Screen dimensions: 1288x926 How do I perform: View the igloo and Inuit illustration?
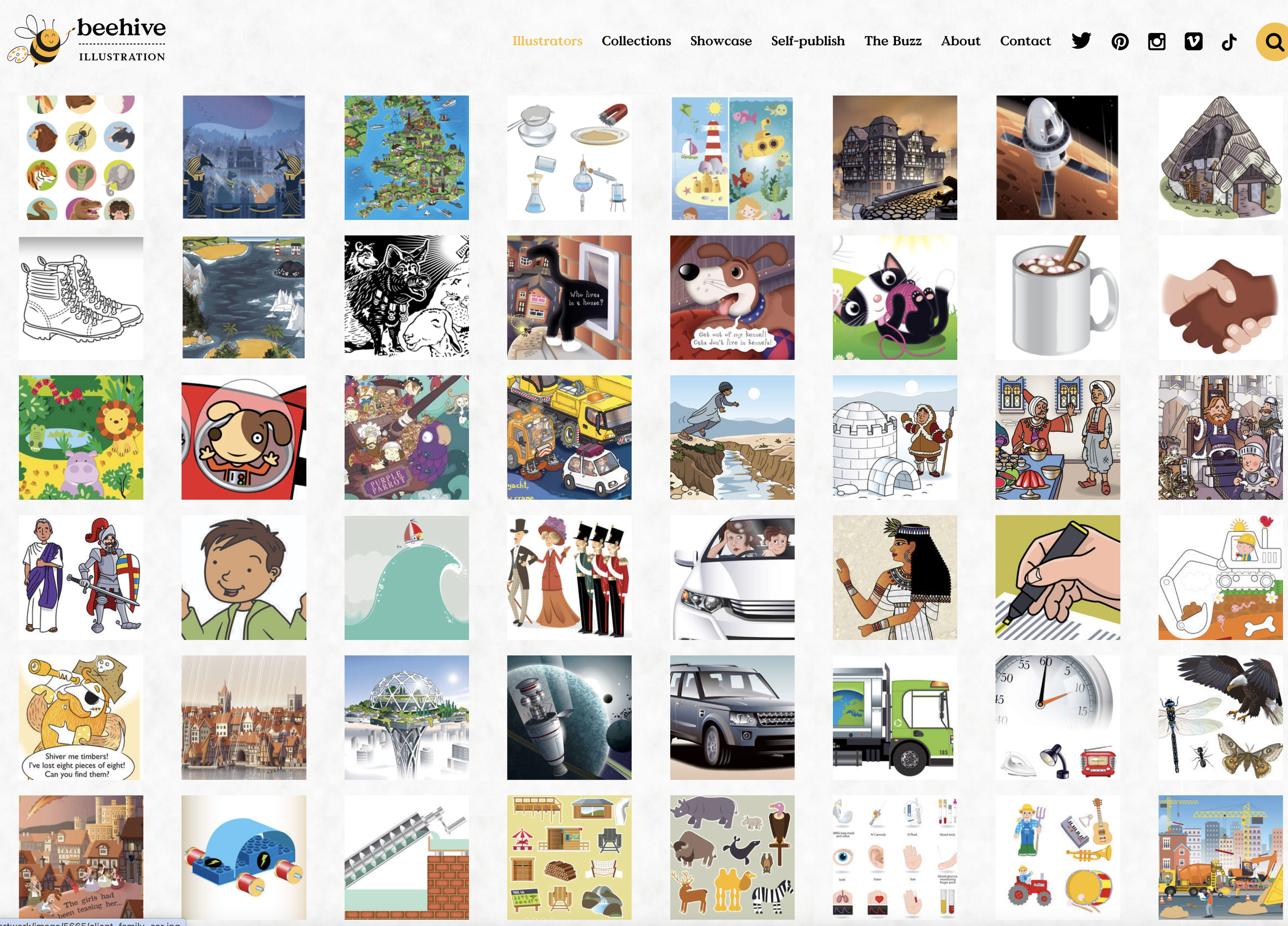coord(894,437)
